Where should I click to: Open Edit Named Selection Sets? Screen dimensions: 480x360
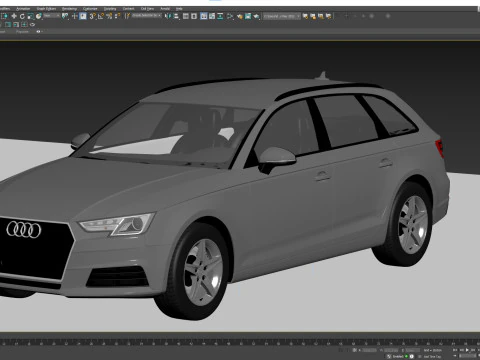coord(127,16)
